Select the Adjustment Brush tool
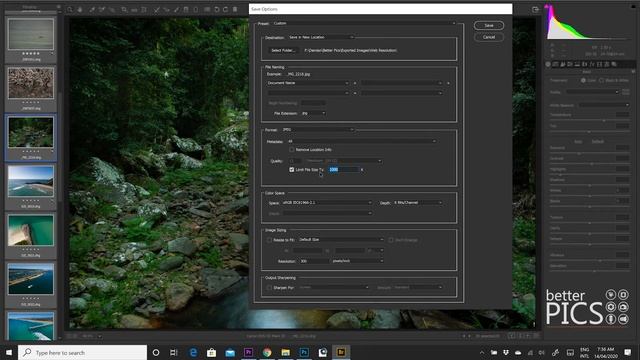This screenshot has height=360, width=640. pos(176,9)
